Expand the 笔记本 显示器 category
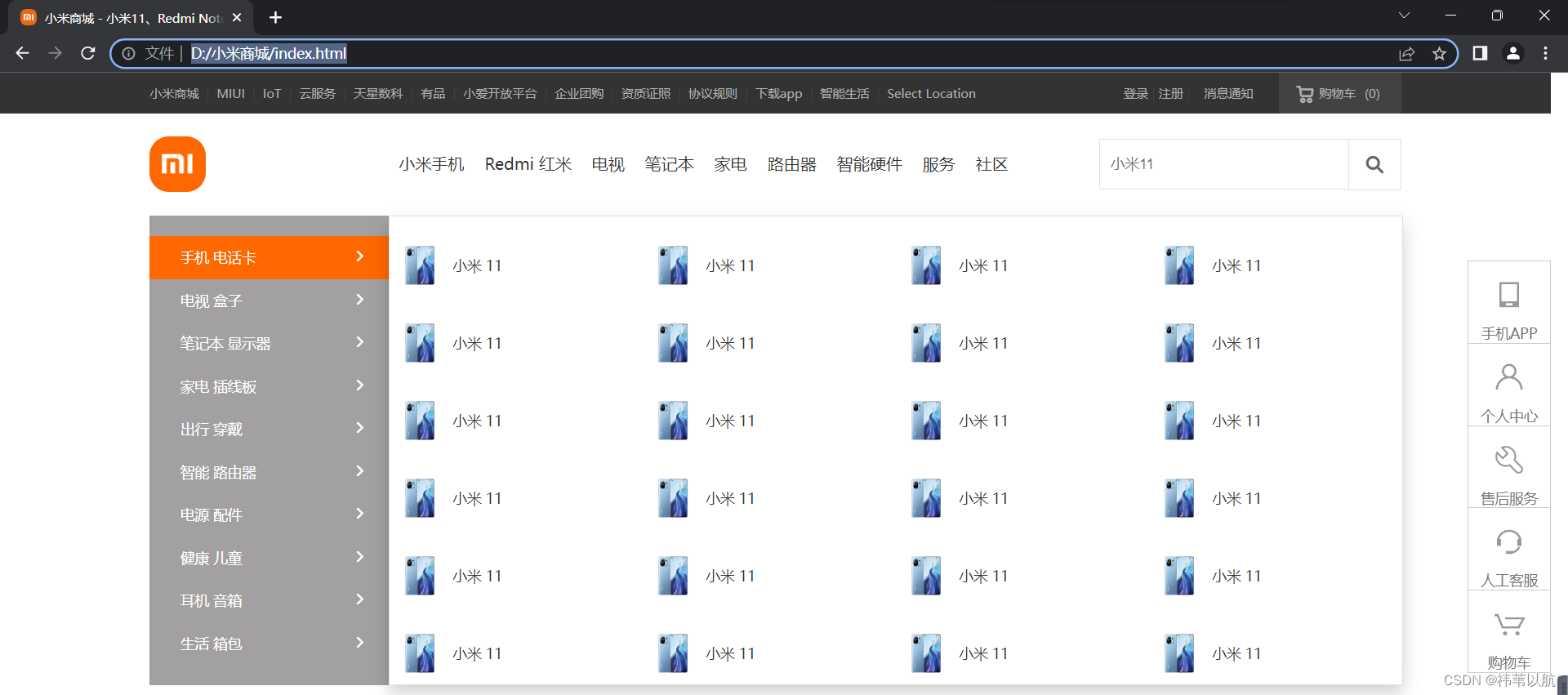The image size is (1568, 695). [x=269, y=343]
